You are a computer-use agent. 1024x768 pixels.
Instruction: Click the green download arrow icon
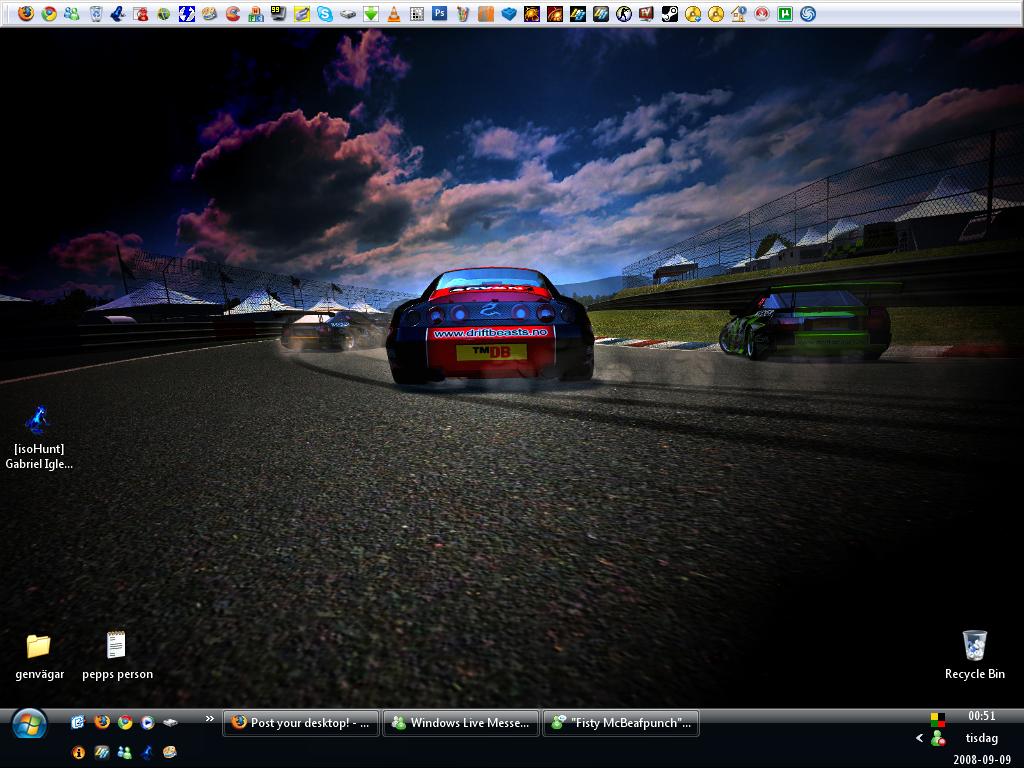(x=371, y=13)
